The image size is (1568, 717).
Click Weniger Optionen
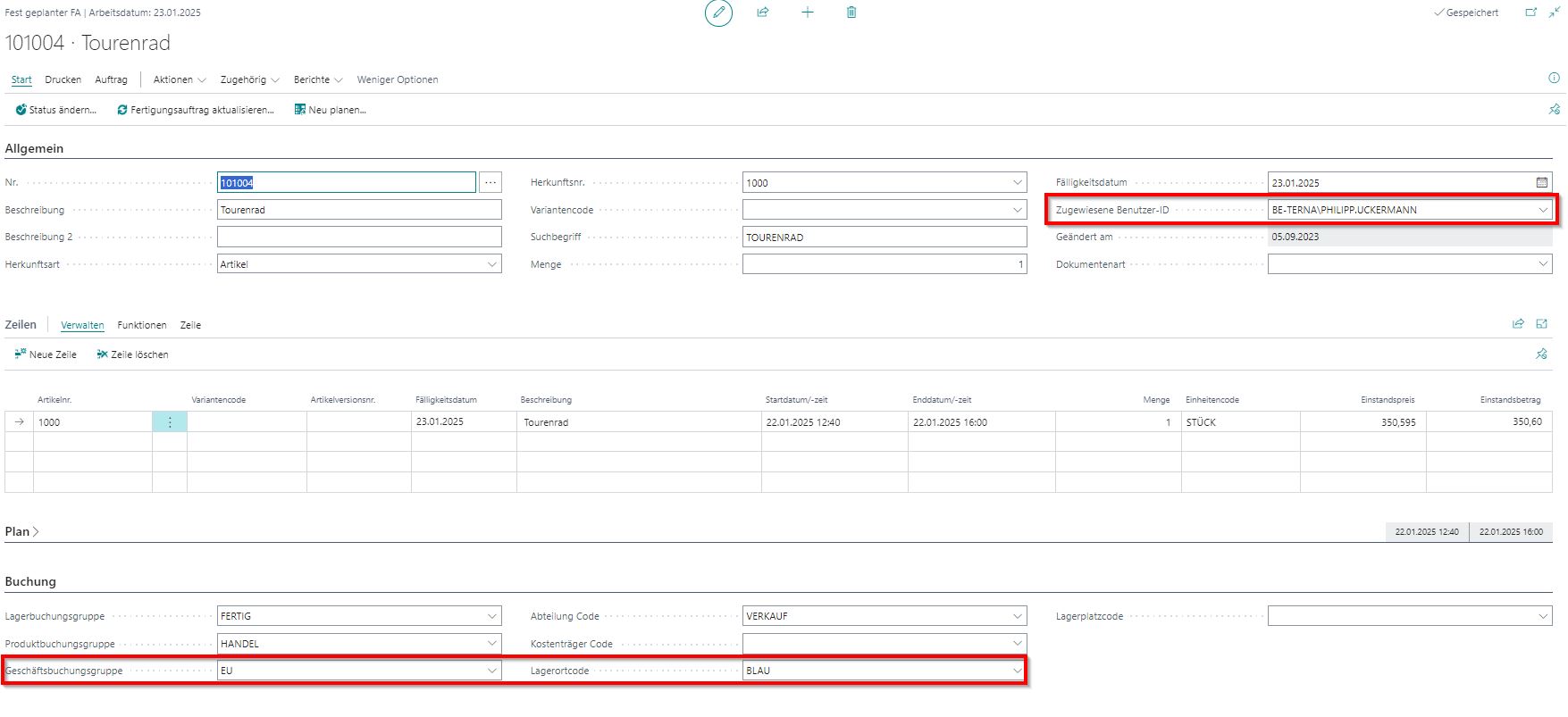(398, 79)
